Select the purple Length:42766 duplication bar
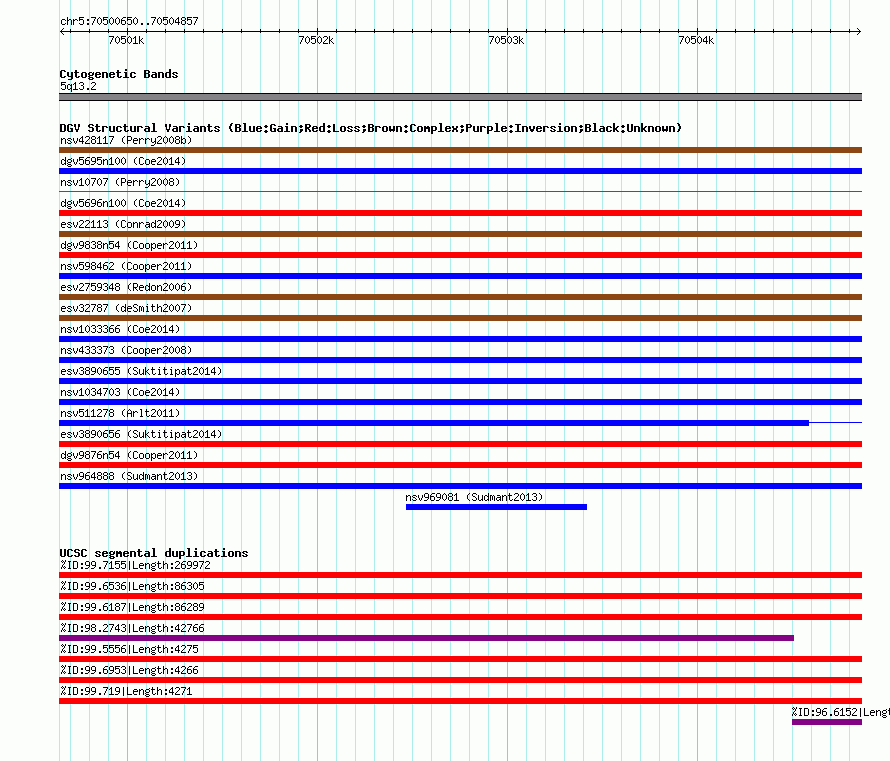 click(426, 638)
